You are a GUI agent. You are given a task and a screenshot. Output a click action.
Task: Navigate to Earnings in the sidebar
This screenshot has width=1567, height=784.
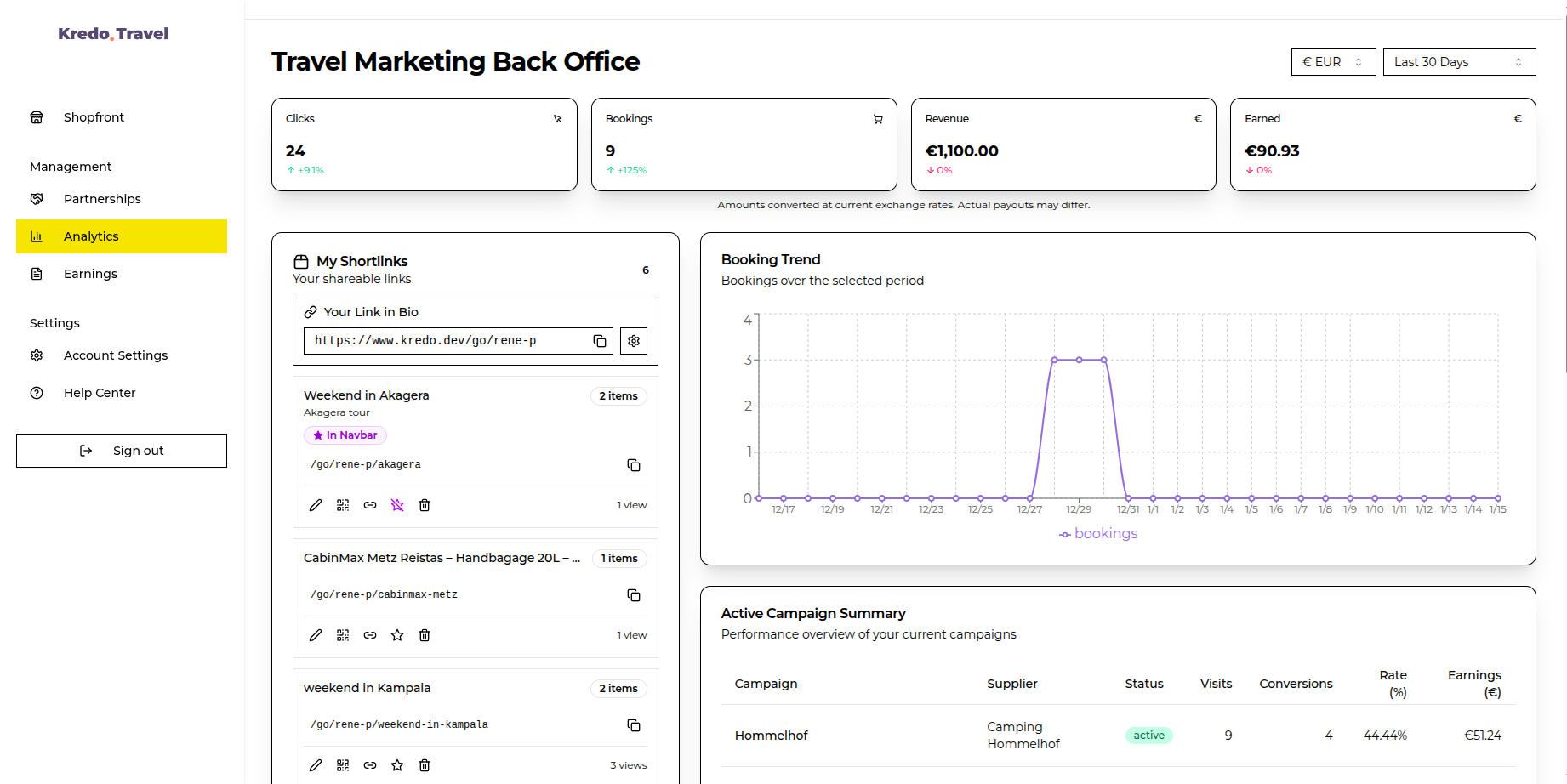(90, 273)
